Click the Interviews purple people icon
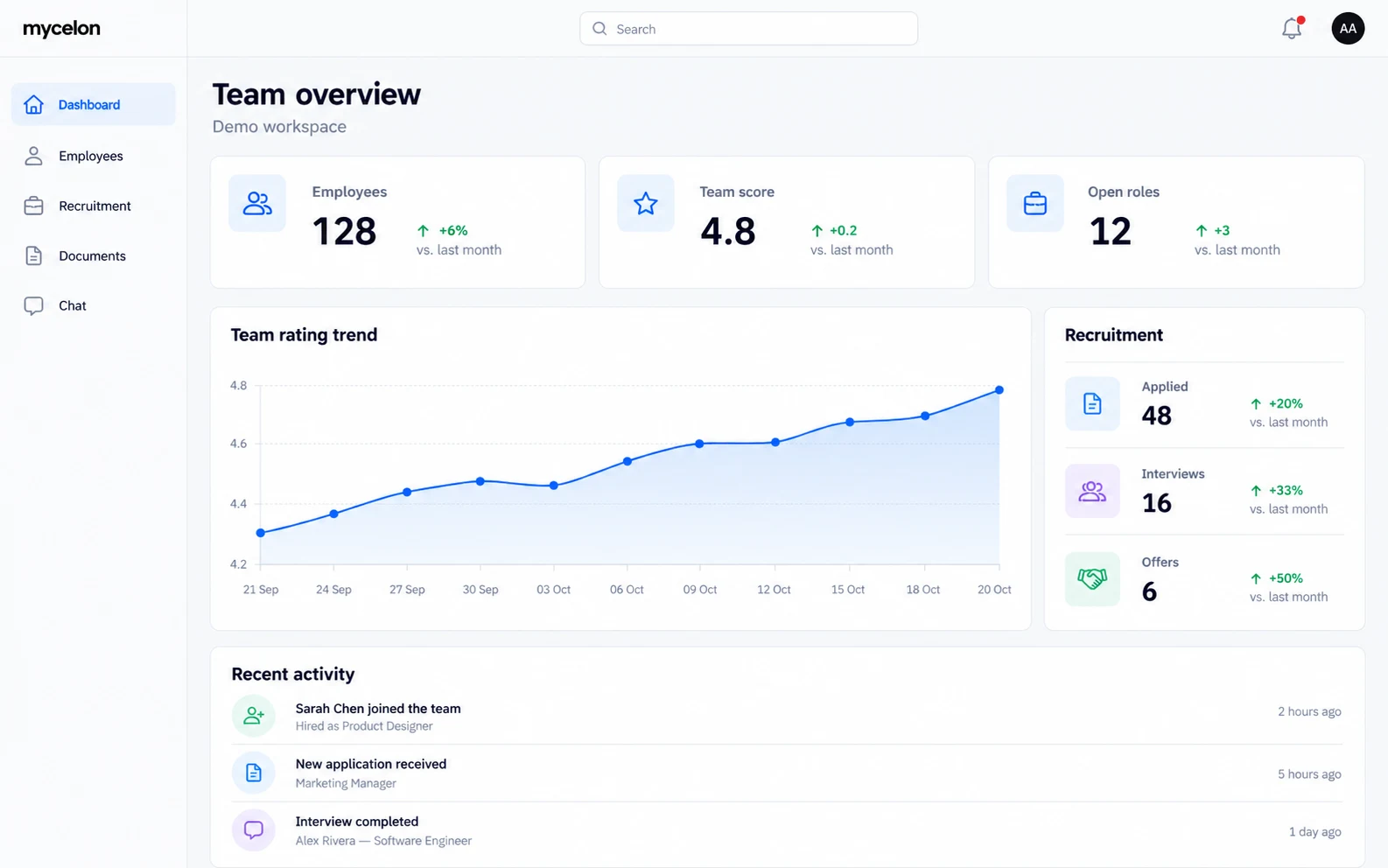The width and height of the screenshot is (1388, 868). coord(1092,491)
